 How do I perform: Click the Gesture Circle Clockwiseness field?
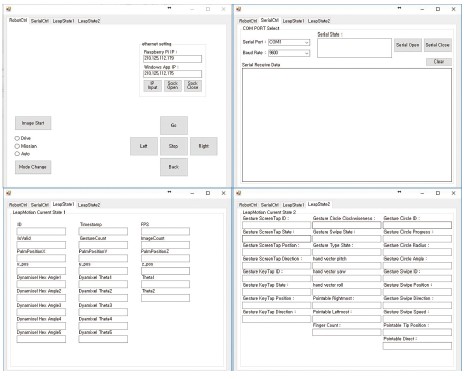pos(347,225)
